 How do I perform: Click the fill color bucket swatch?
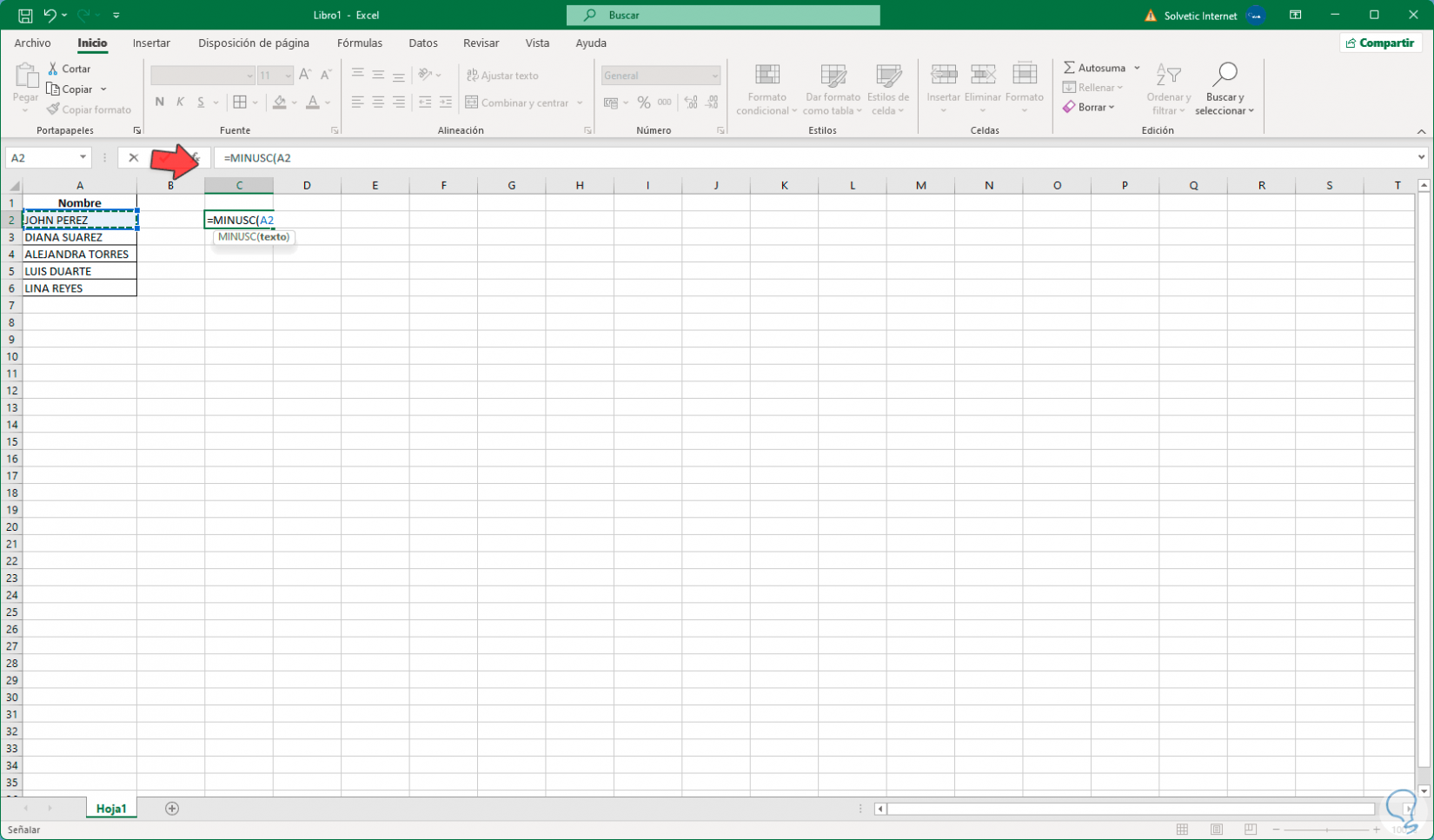[279, 103]
